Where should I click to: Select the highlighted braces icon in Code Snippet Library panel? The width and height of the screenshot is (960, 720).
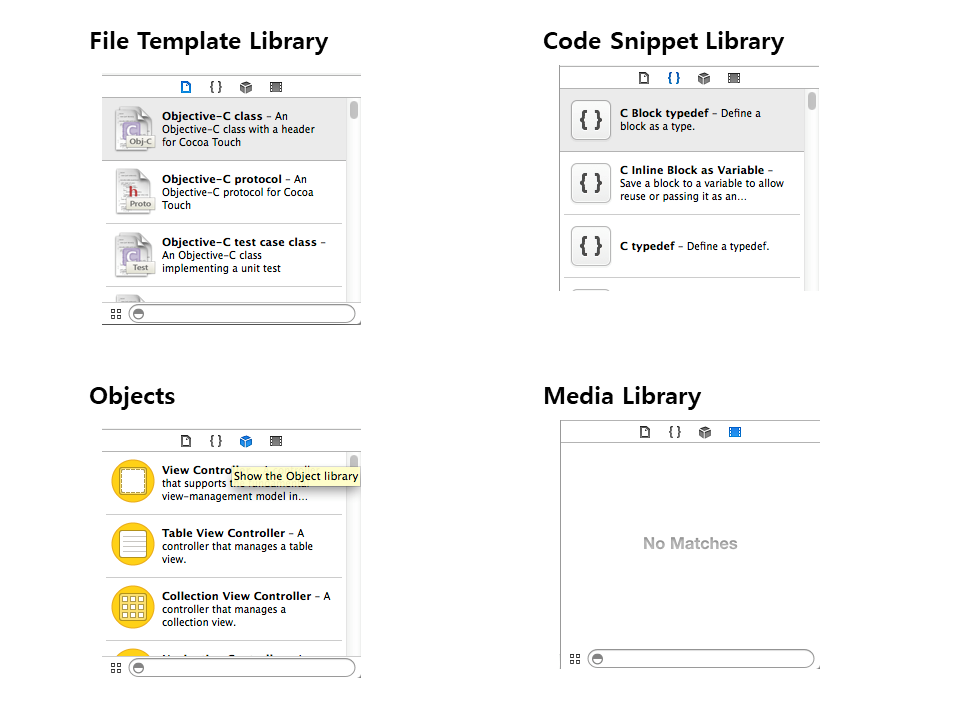674,78
